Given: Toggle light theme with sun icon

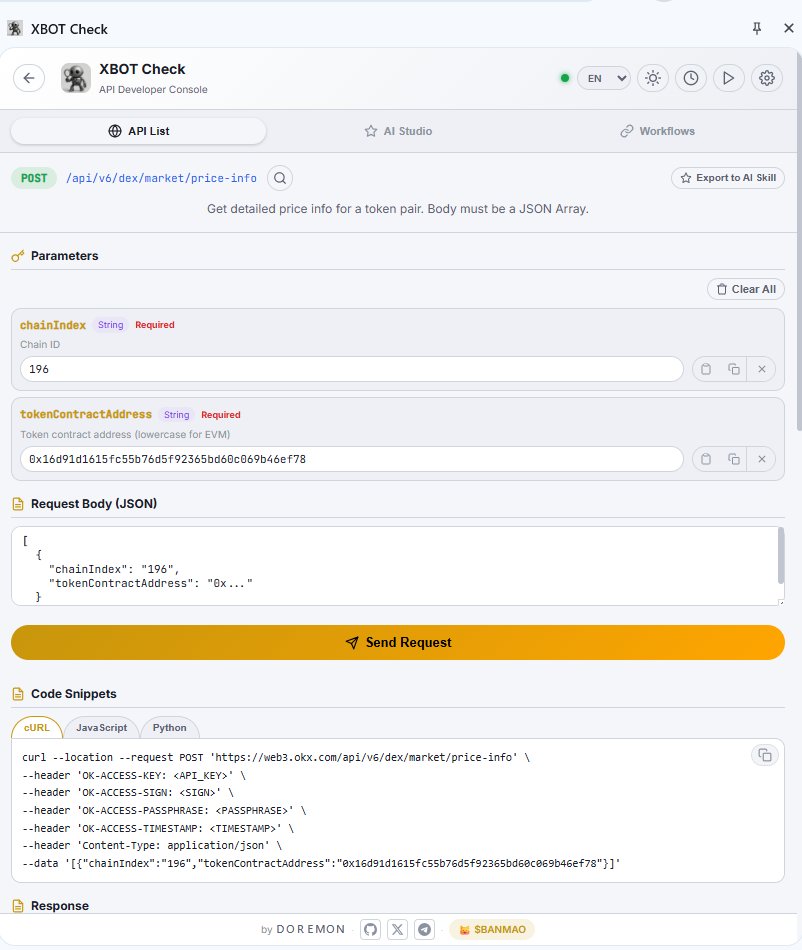Looking at the screenshot, I should [652, 78].
